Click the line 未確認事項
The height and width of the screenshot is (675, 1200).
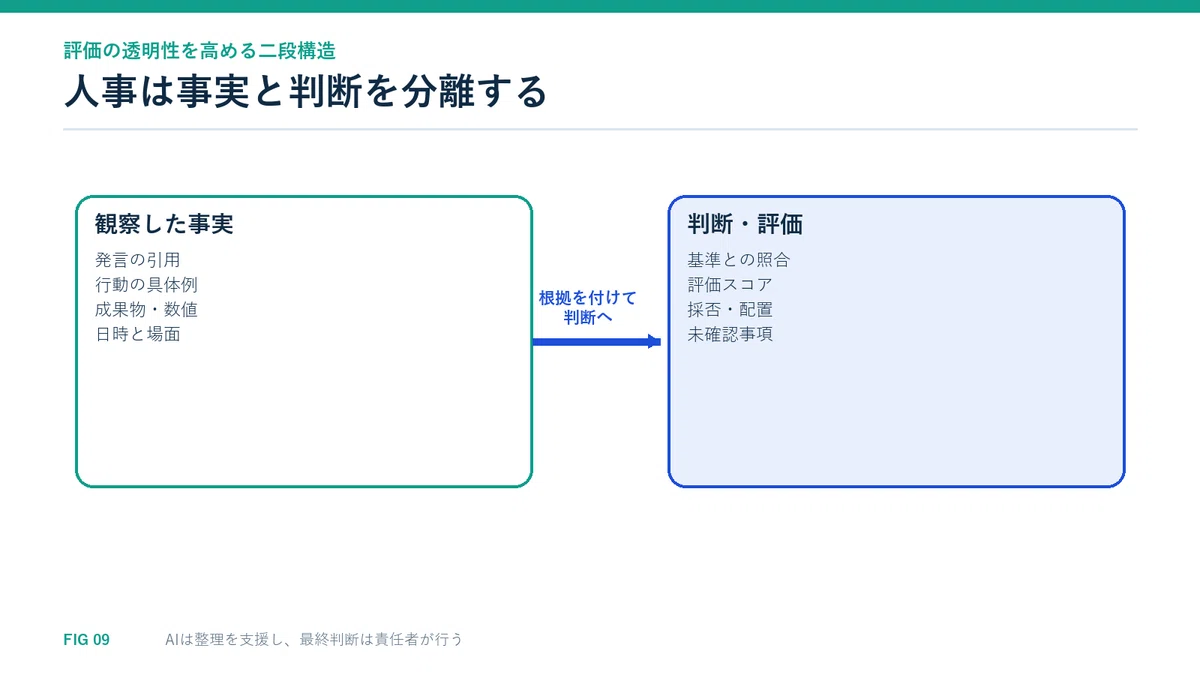coord(729,335)
